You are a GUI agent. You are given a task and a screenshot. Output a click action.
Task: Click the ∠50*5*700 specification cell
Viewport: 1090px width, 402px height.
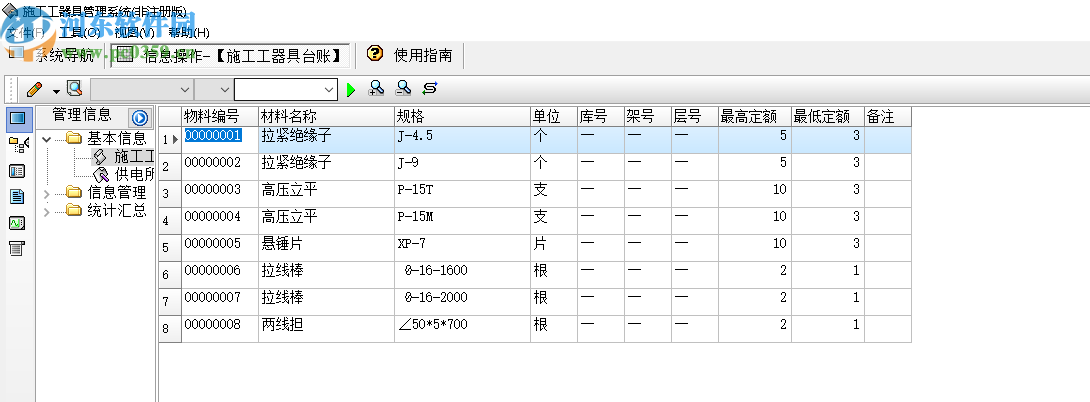(462, 329)
